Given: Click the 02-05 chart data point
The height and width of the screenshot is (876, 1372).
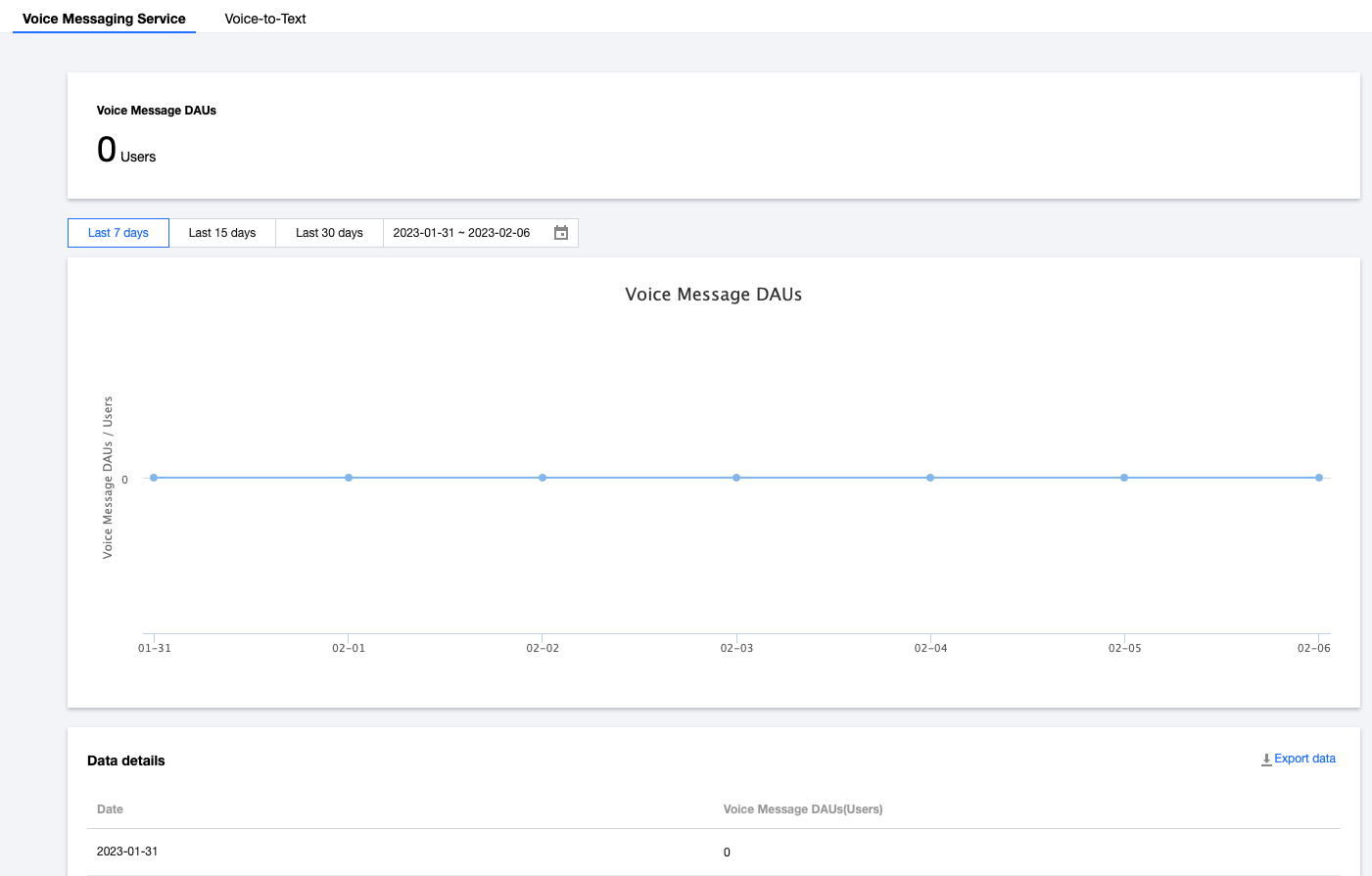Looking at the screenshot, I should 1124,478.
